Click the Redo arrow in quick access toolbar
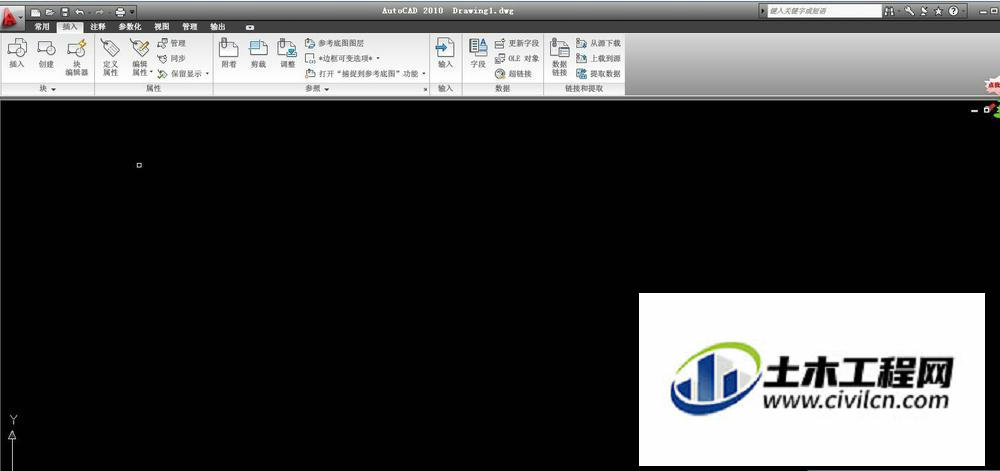 pyautogui.click(x=99, y=12)
